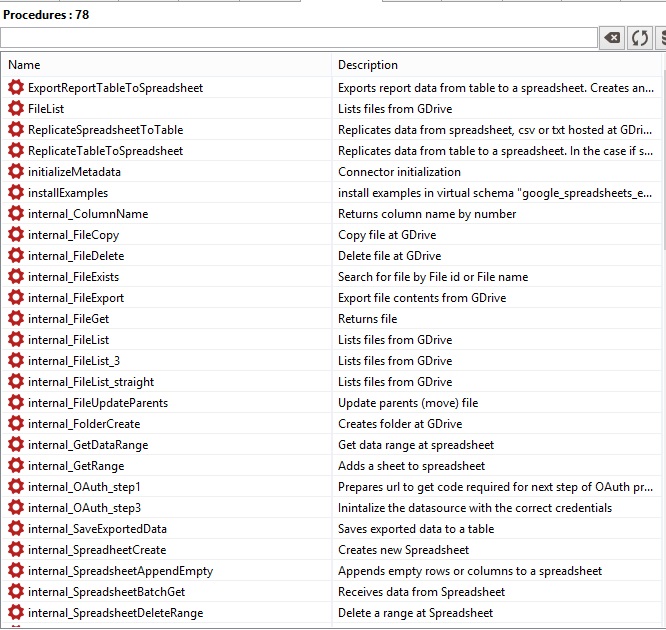
Task: Select the ReplicateSpreadsheetToTable procedure
Action: click(105, 130)
